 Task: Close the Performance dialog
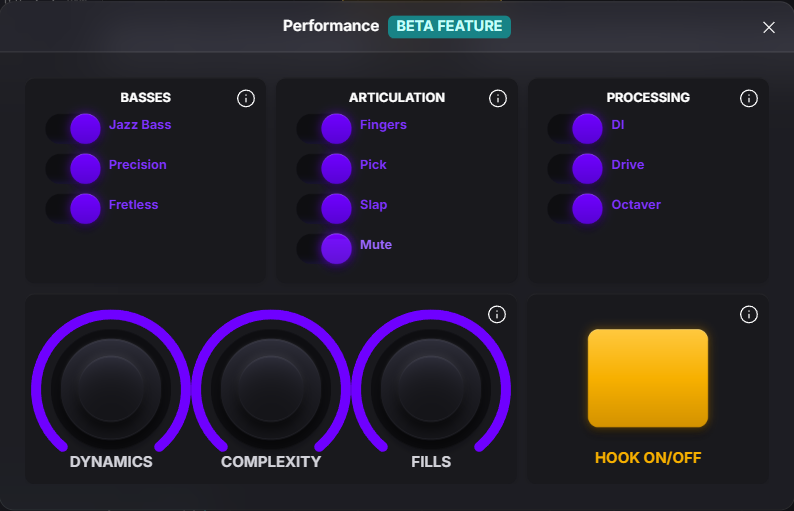(x=769, y=27)
